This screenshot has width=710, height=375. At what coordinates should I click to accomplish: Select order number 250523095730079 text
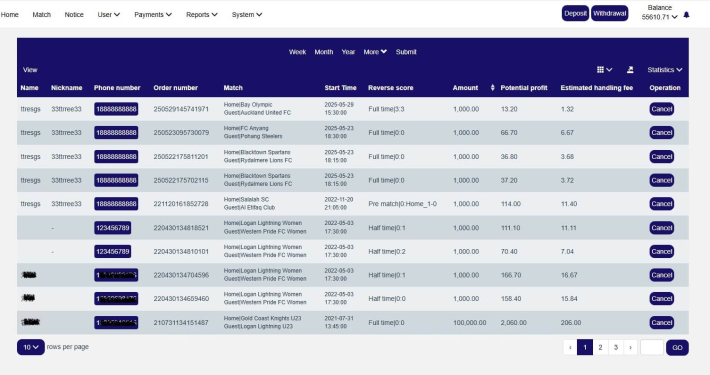point(181,133)
